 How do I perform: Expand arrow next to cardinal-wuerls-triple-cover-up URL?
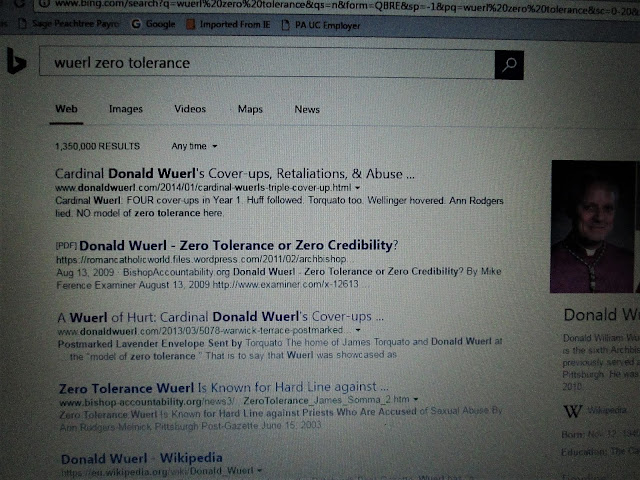(x=358, y=188)
